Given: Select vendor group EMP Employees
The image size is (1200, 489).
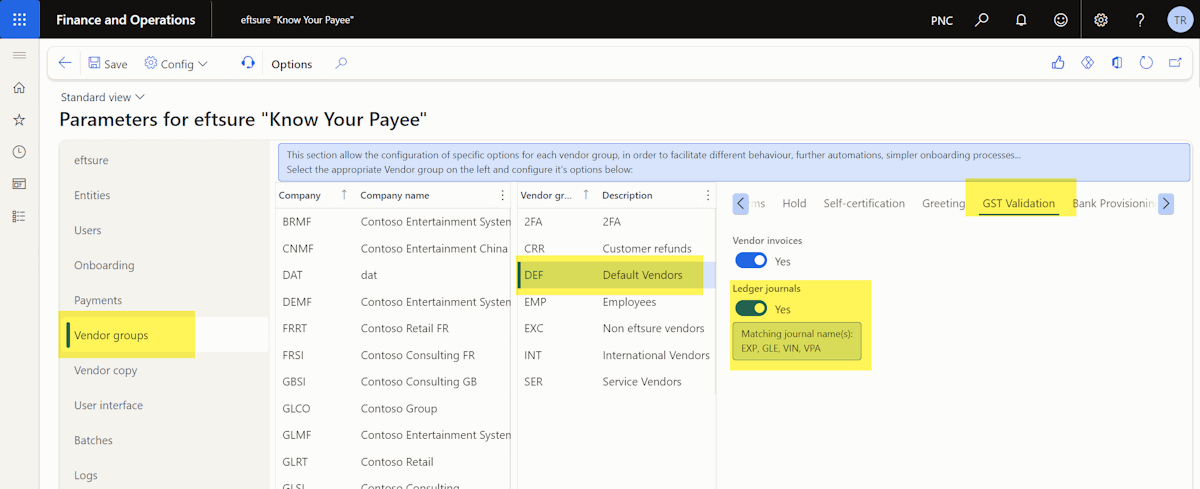Looking at the screenshot, I should (x=618, y=302).
